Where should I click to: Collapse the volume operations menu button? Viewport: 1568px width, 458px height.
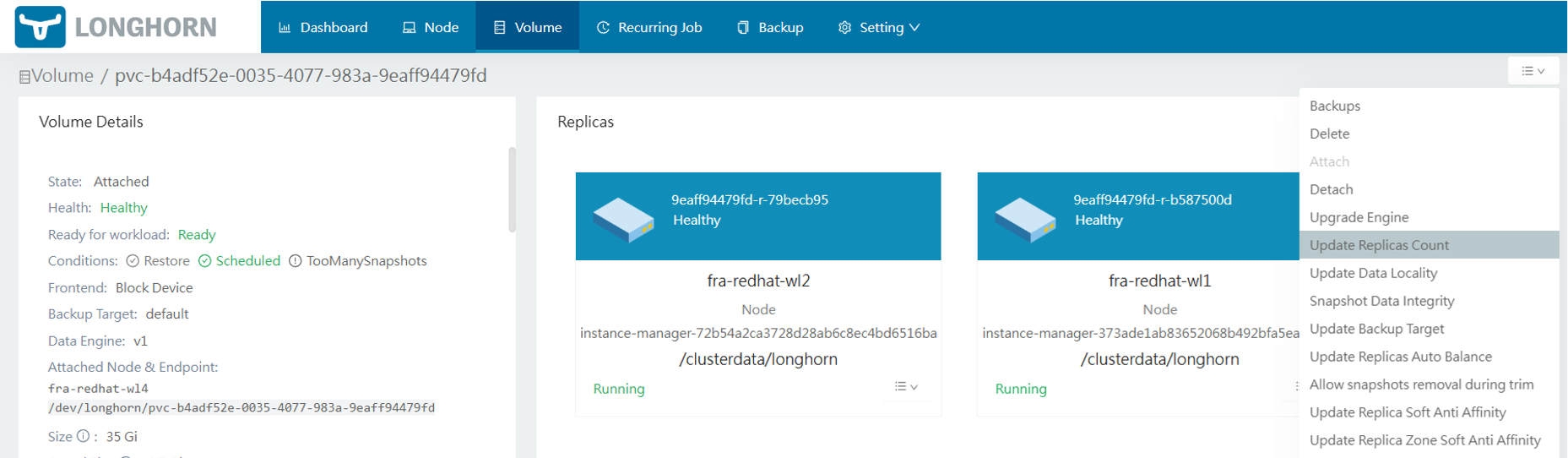pos(1533,71)
